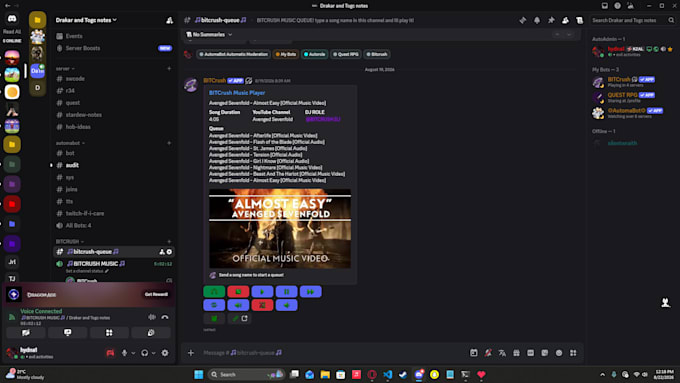Select the Bitcrush tag

point(376,54)
